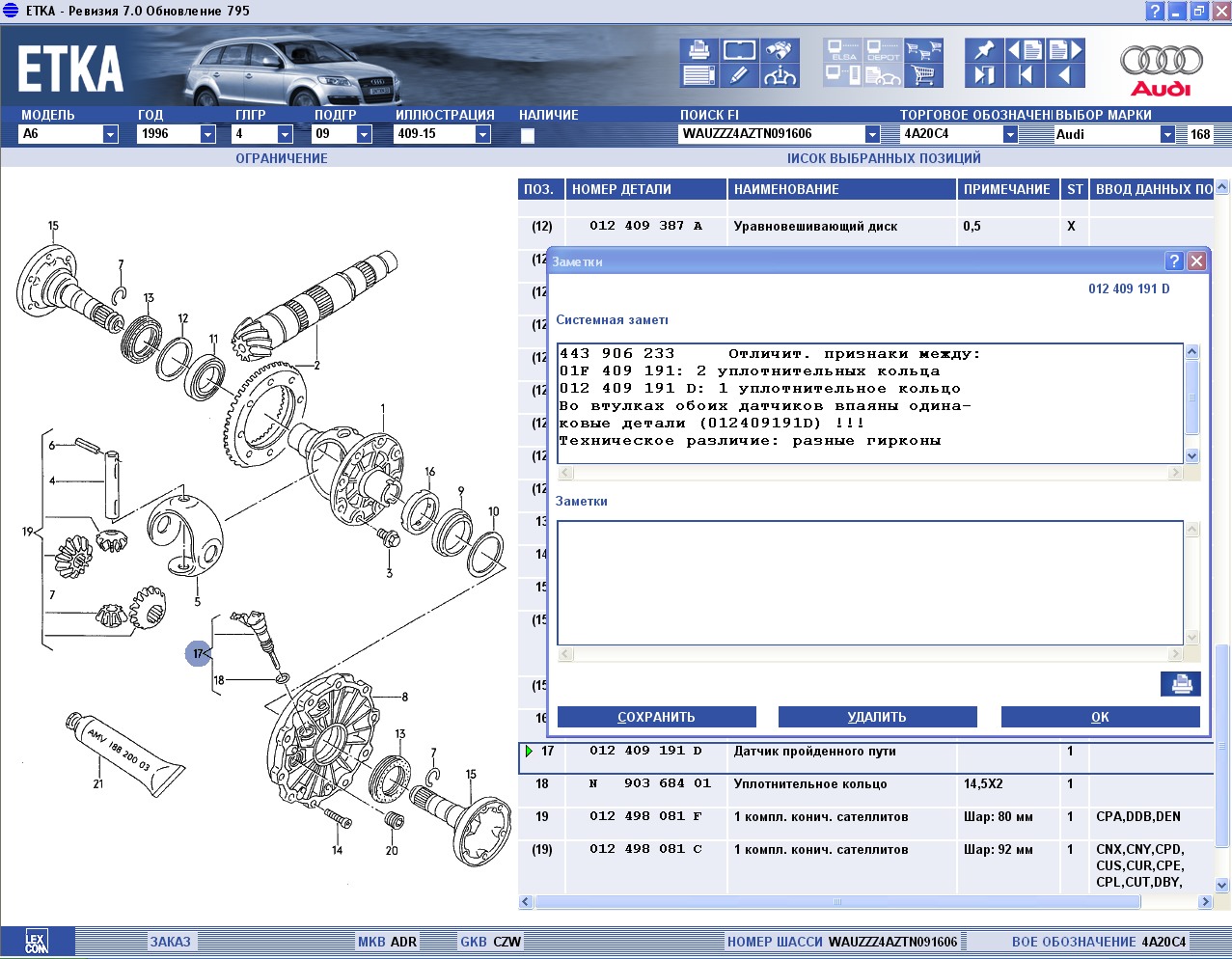Click the НАИМЕНОВАНИЕ column header
This screenshot has height=959, width=1232.
click(x=841, y=189)
